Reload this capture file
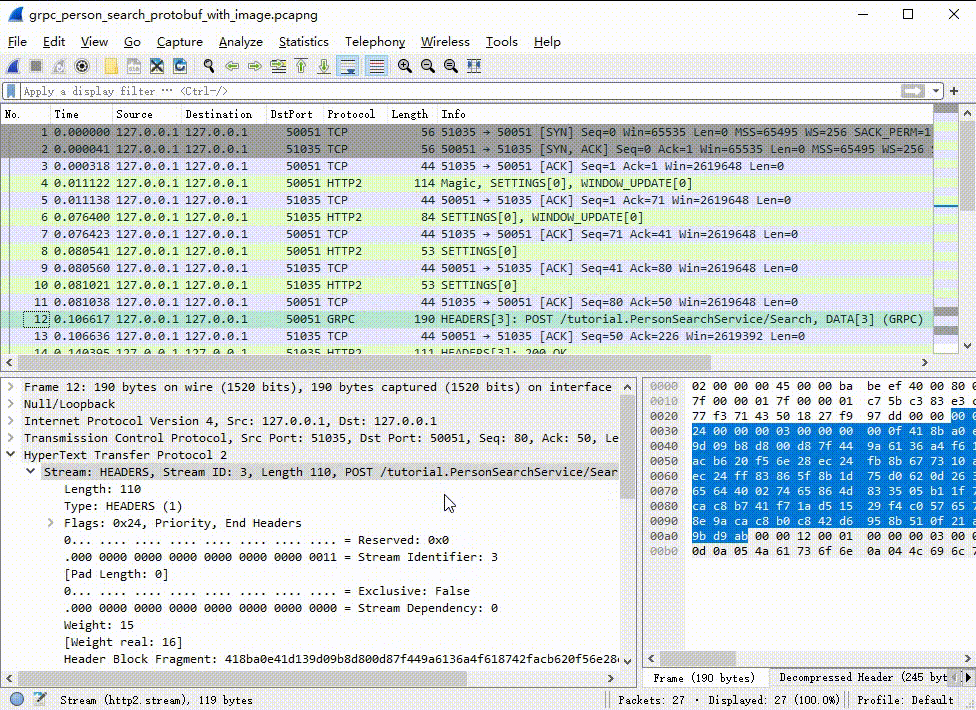 click(x=180, y=66)
